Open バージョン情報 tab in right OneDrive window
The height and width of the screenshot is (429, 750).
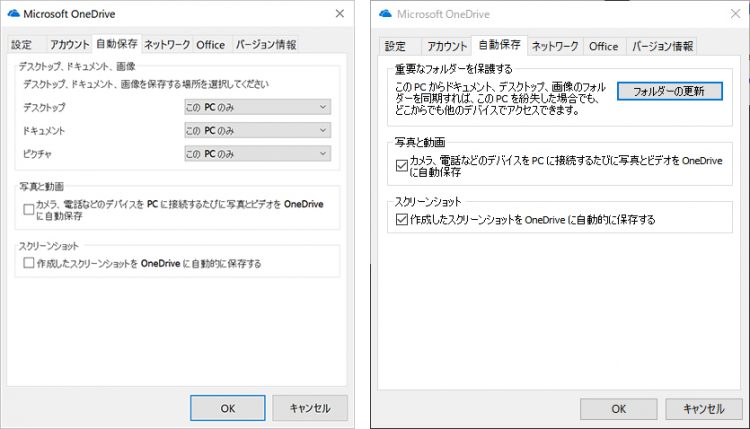pos(662,46)
